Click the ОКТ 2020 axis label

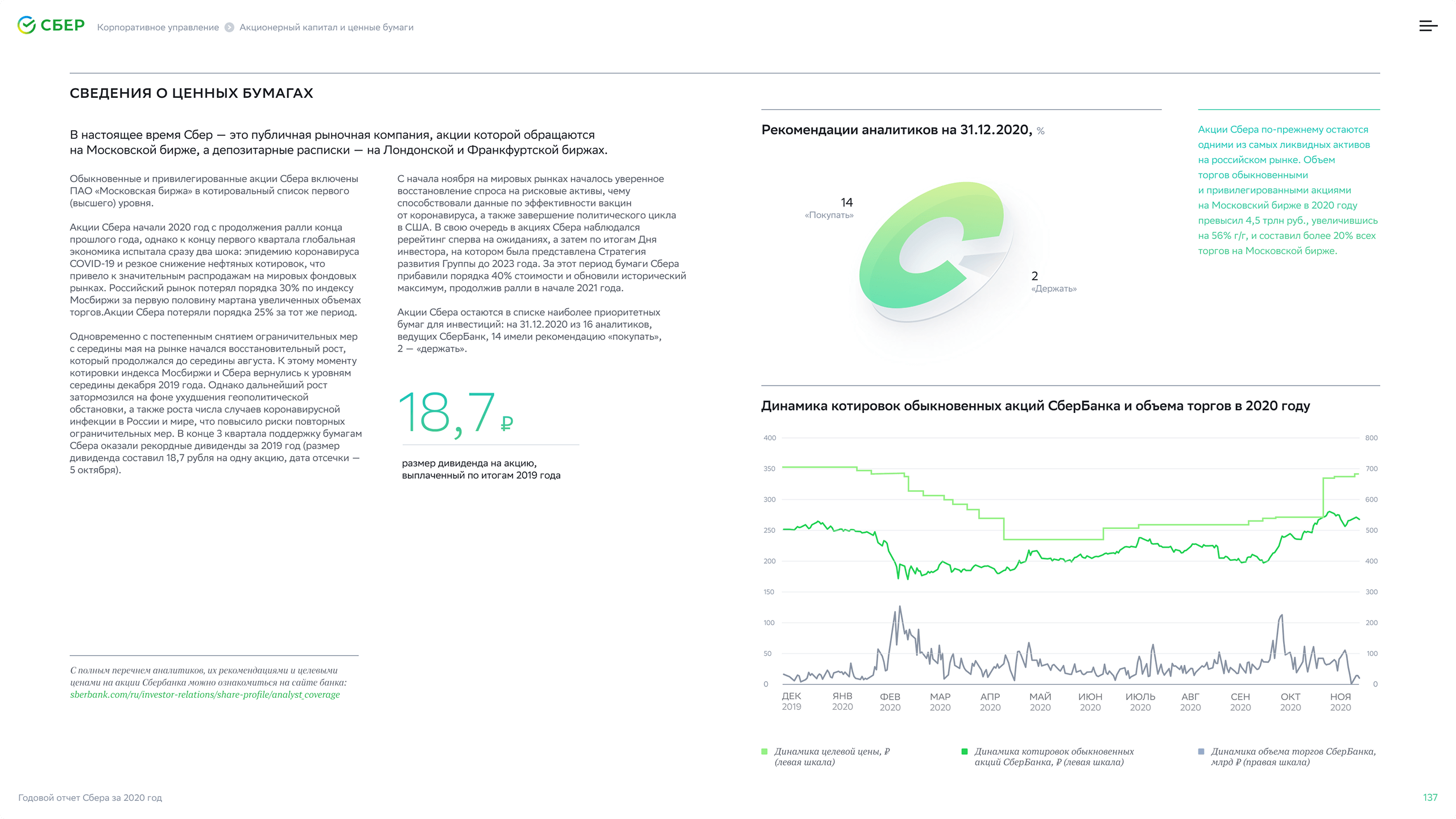pos(1290,702)
